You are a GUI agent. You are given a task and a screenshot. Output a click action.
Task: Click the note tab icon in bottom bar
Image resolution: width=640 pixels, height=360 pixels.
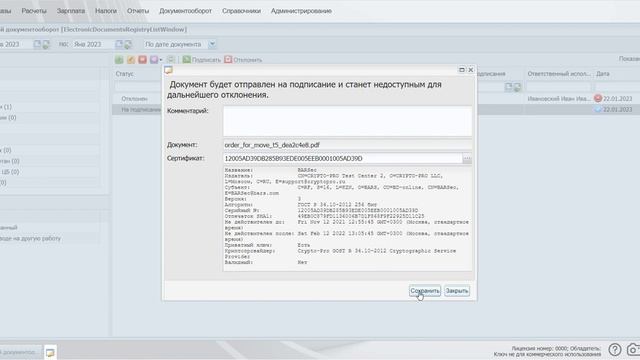50,352
